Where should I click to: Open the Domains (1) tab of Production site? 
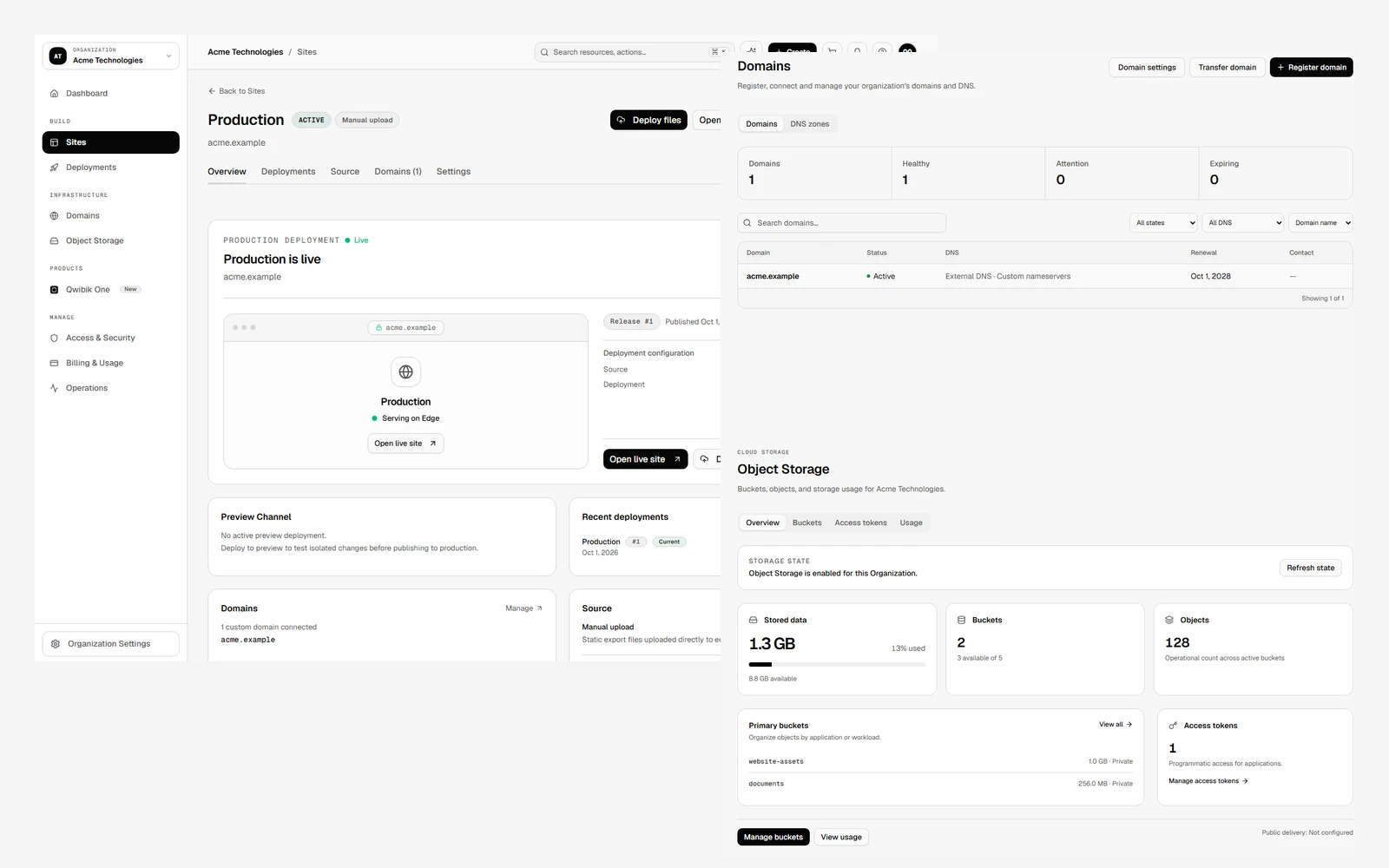point(398,172)
